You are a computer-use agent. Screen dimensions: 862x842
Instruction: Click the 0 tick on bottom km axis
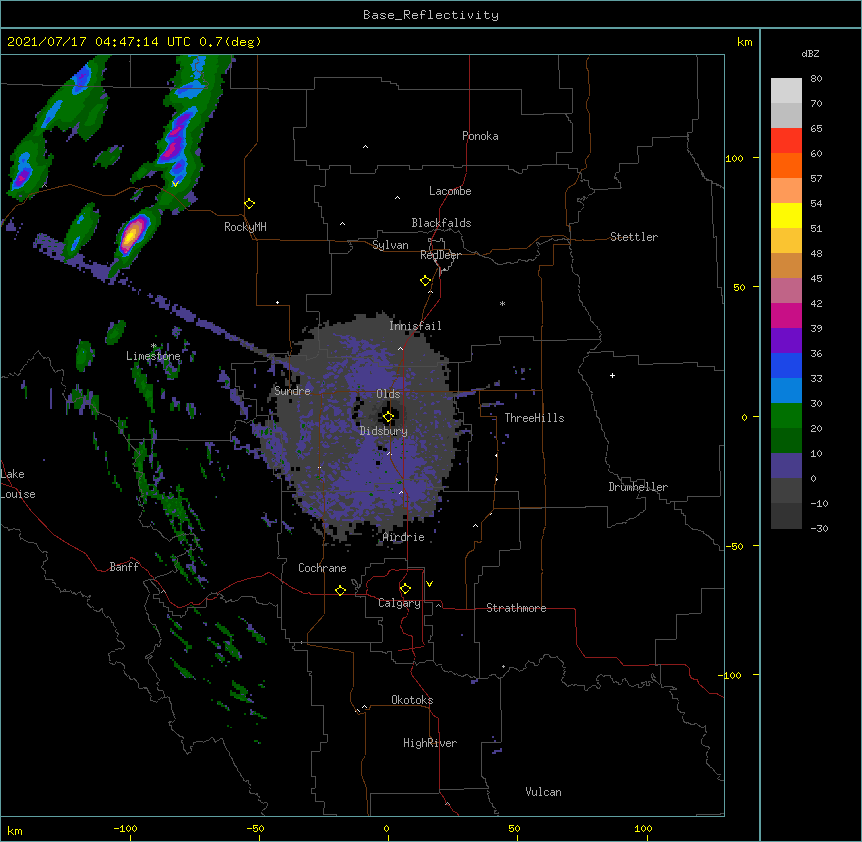[386, 828]
